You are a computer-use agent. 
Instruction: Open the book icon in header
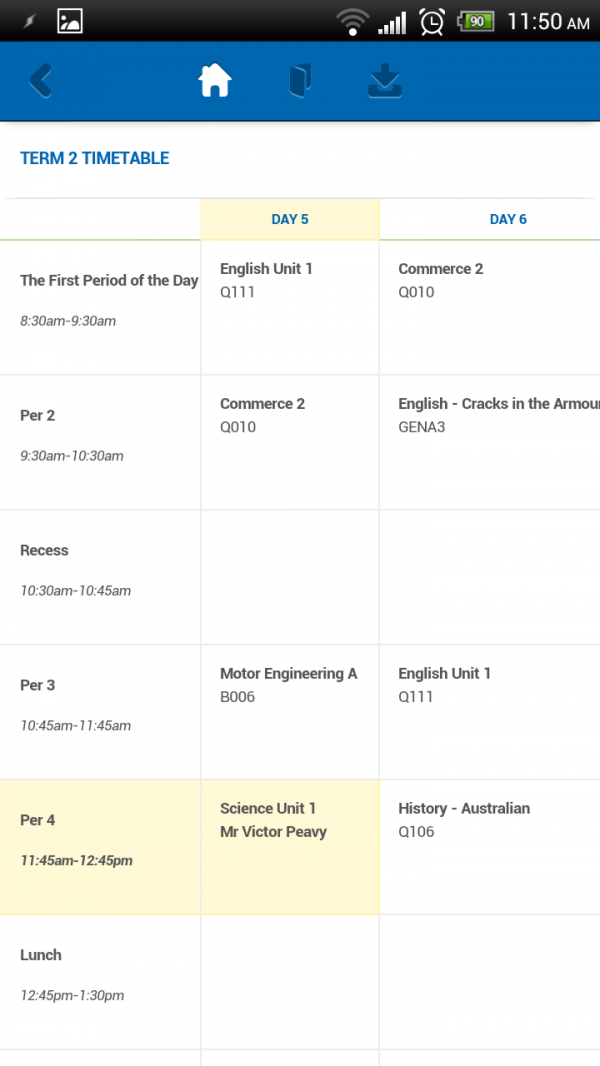[300, 81]
